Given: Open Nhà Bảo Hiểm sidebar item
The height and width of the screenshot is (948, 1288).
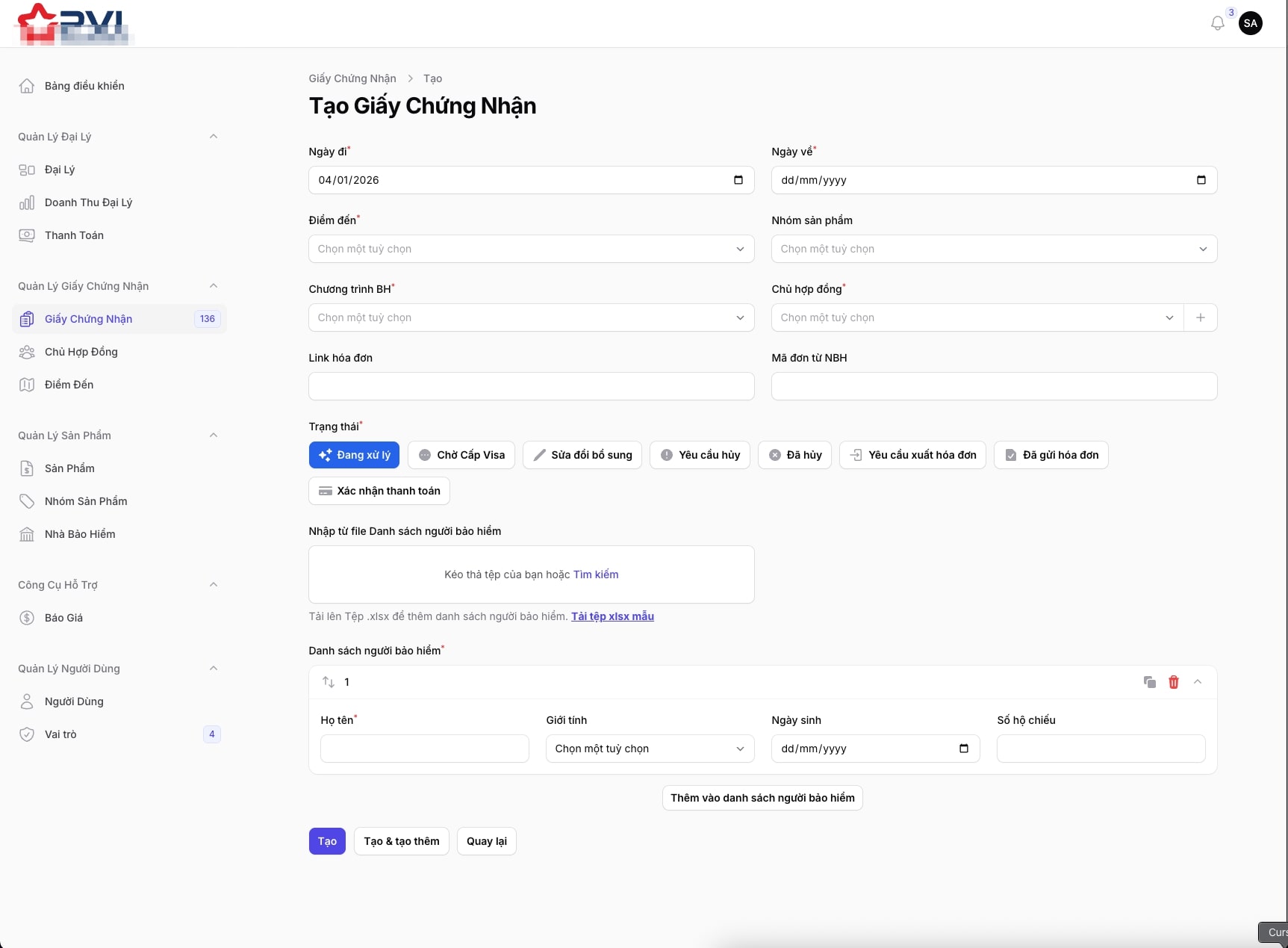Looking at the screenshot, I should [x=80, y=534].
